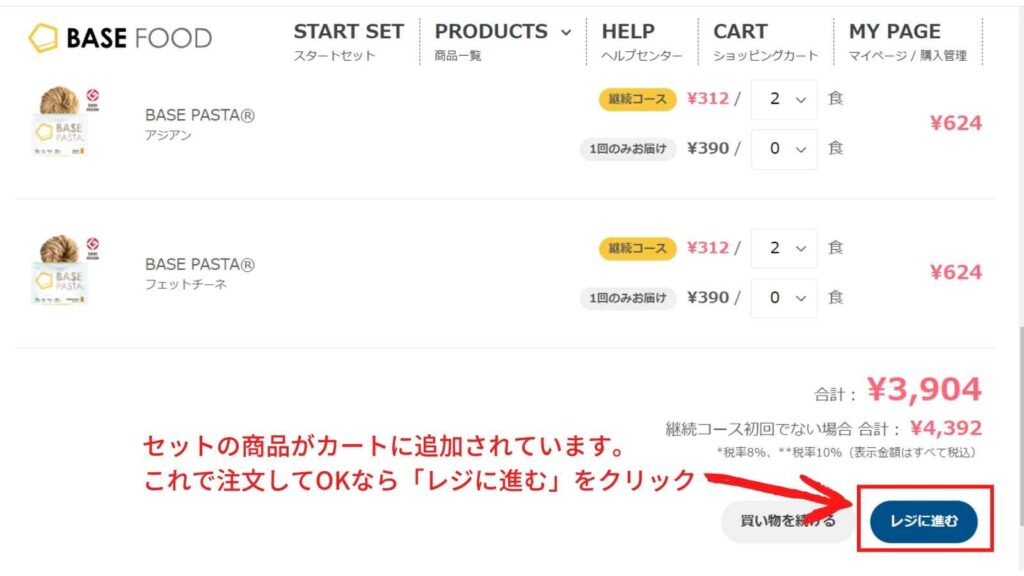Click the 1回のみお届け badge for フェットチーネ

[x=628, y=298]
